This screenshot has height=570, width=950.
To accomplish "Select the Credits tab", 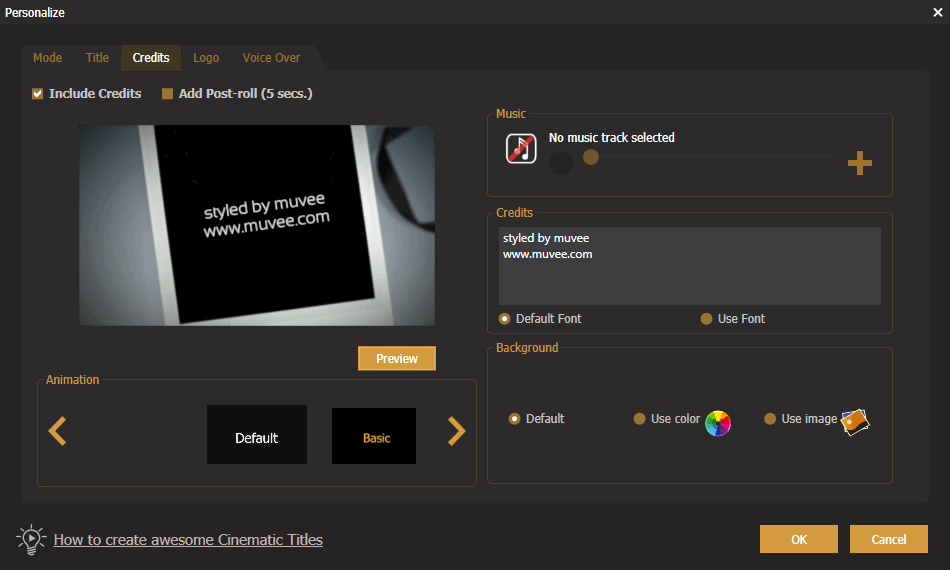I will tap(151, 58).
